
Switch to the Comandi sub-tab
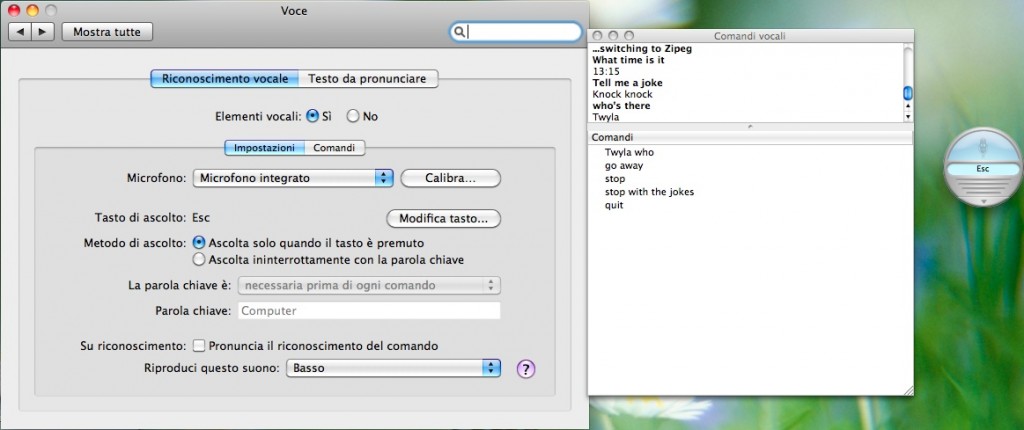coord(334,148)
